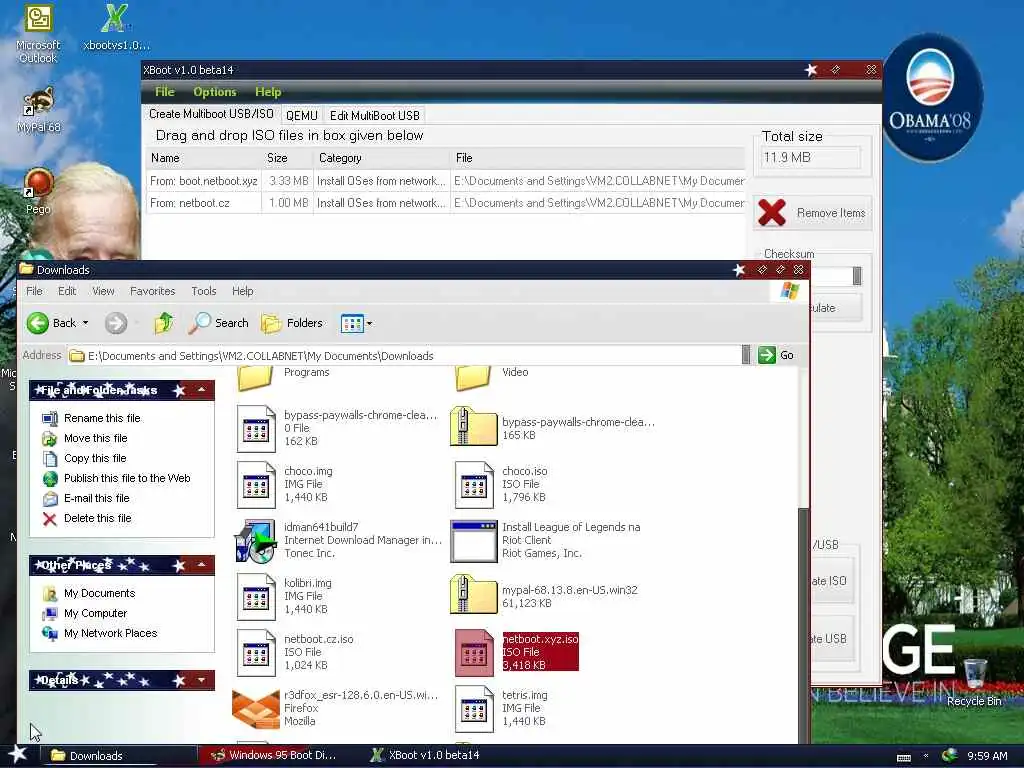Image resolution: width=1024 pixels, height=768 pixels.
Task: Select the Programs folder icon
Action: [x=255, y=377]
